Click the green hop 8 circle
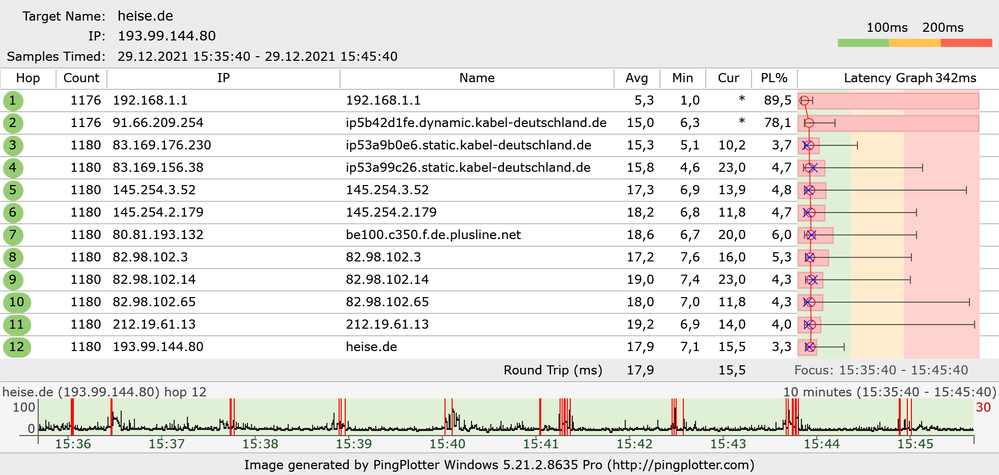 coord(12,257)
